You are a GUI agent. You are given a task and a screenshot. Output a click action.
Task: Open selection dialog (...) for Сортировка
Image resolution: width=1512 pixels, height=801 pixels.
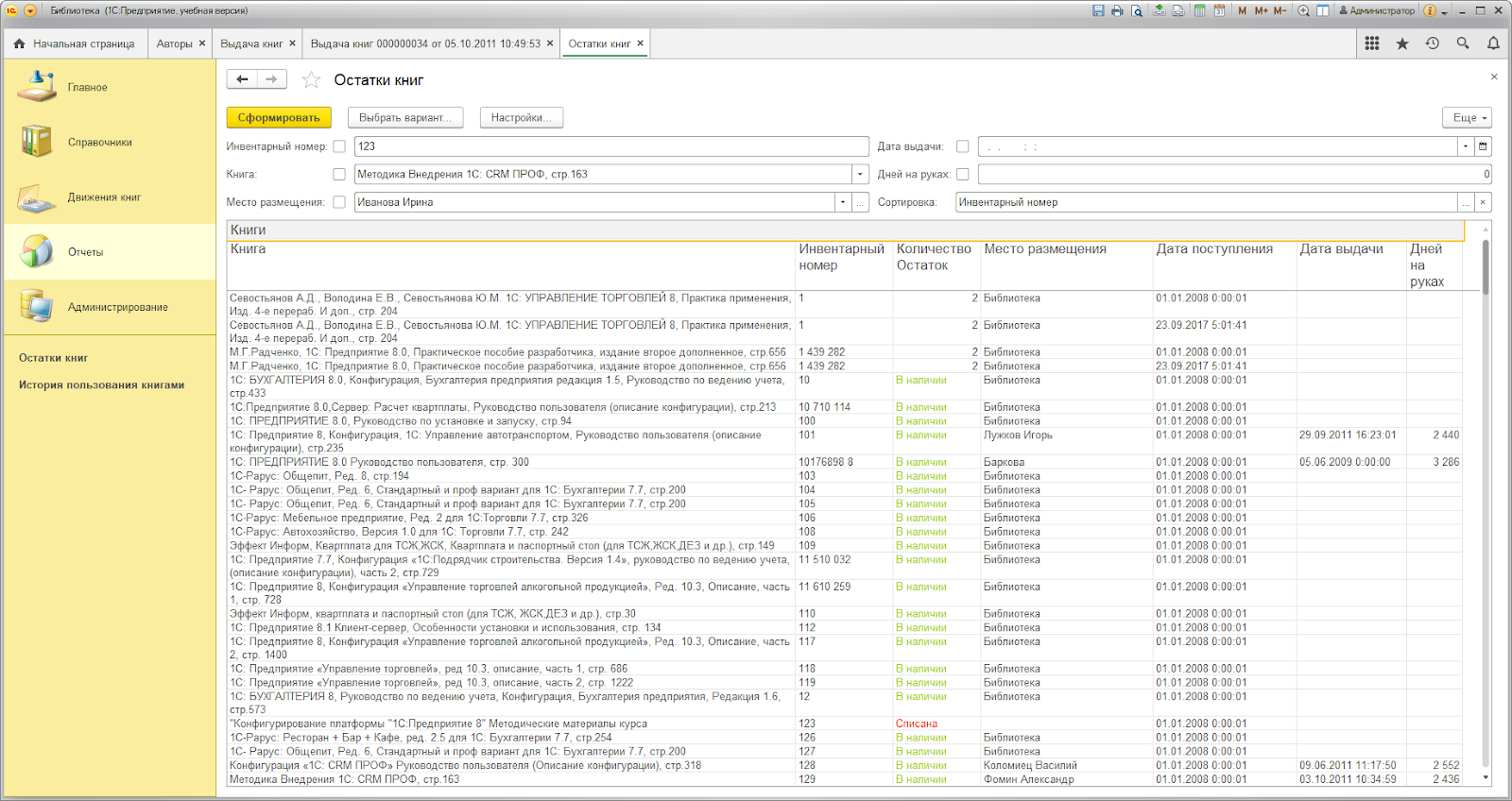pos(1466,202)
